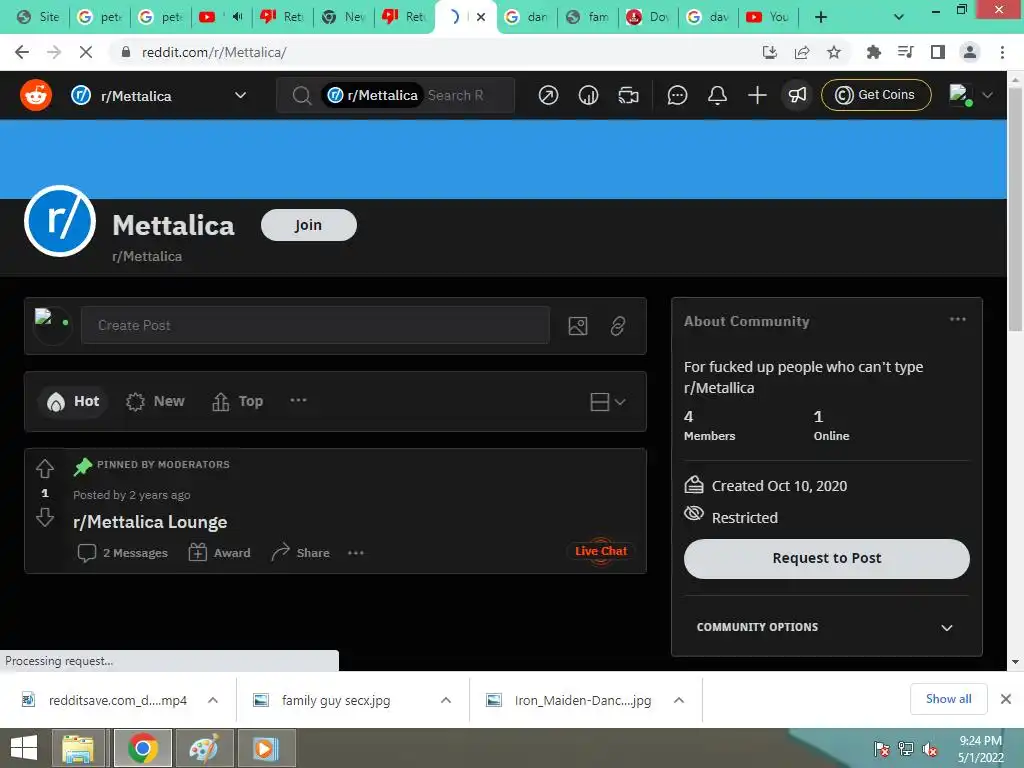Downvote the r/Mettalica Lounge post
This screenshot has width=1024, height=768.
(x=44, y=517)
